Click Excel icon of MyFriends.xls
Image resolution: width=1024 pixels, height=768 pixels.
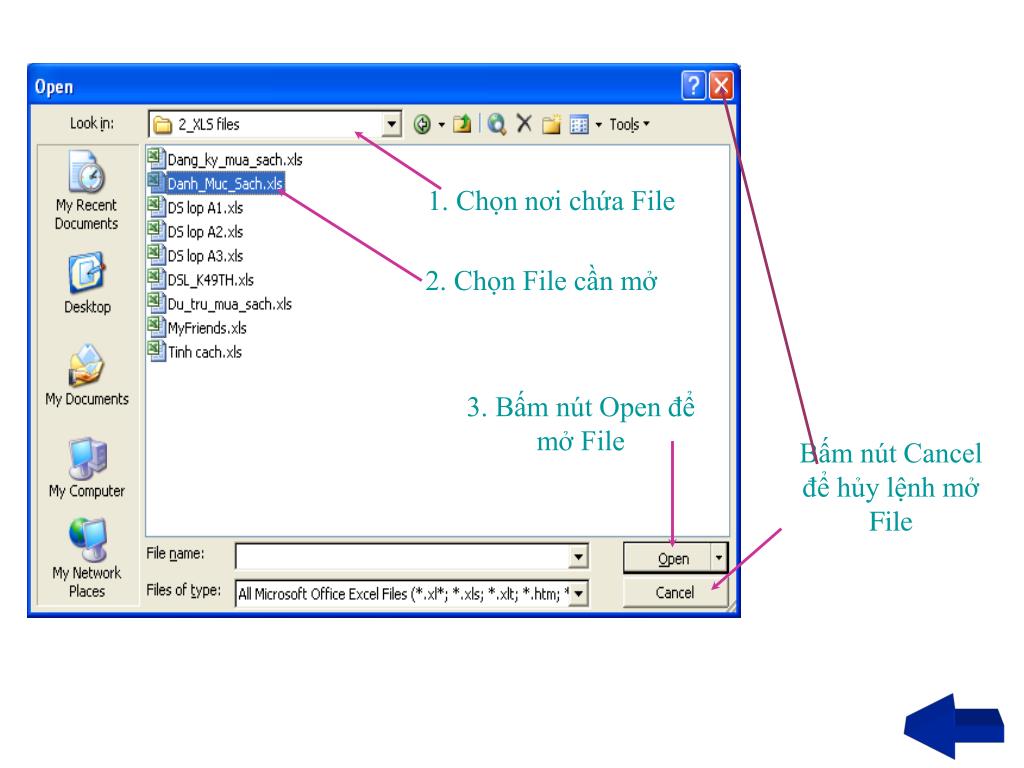pyautogui.click(x=155, y=327)
